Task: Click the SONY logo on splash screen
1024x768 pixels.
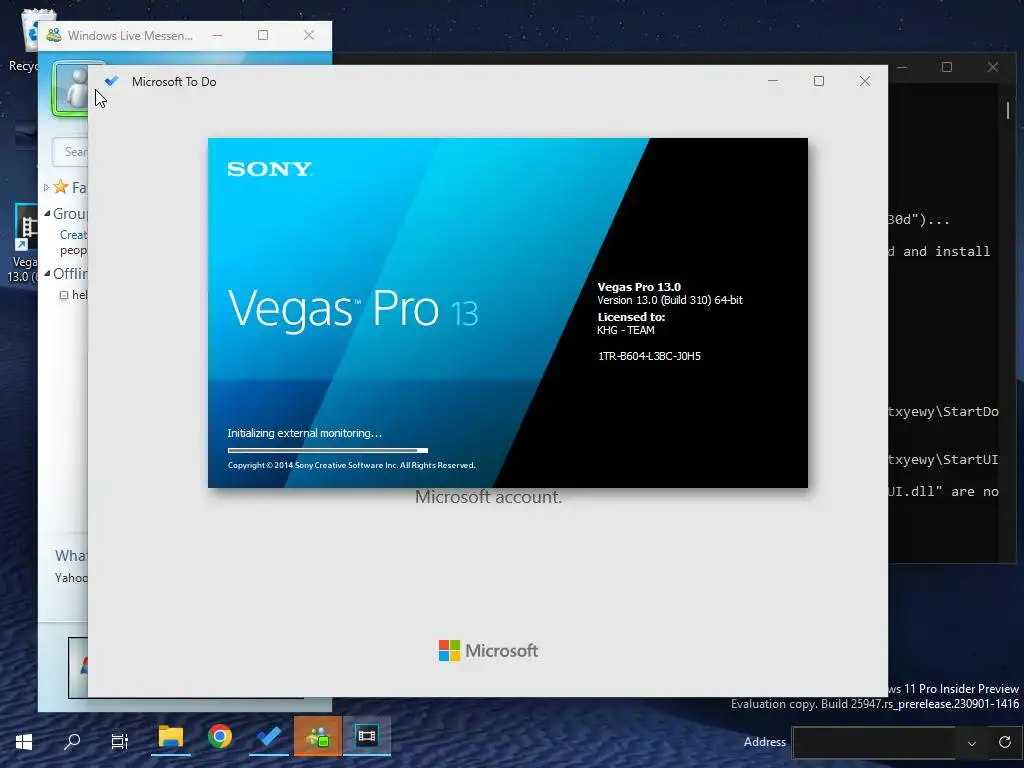Action: click(270, 169)
